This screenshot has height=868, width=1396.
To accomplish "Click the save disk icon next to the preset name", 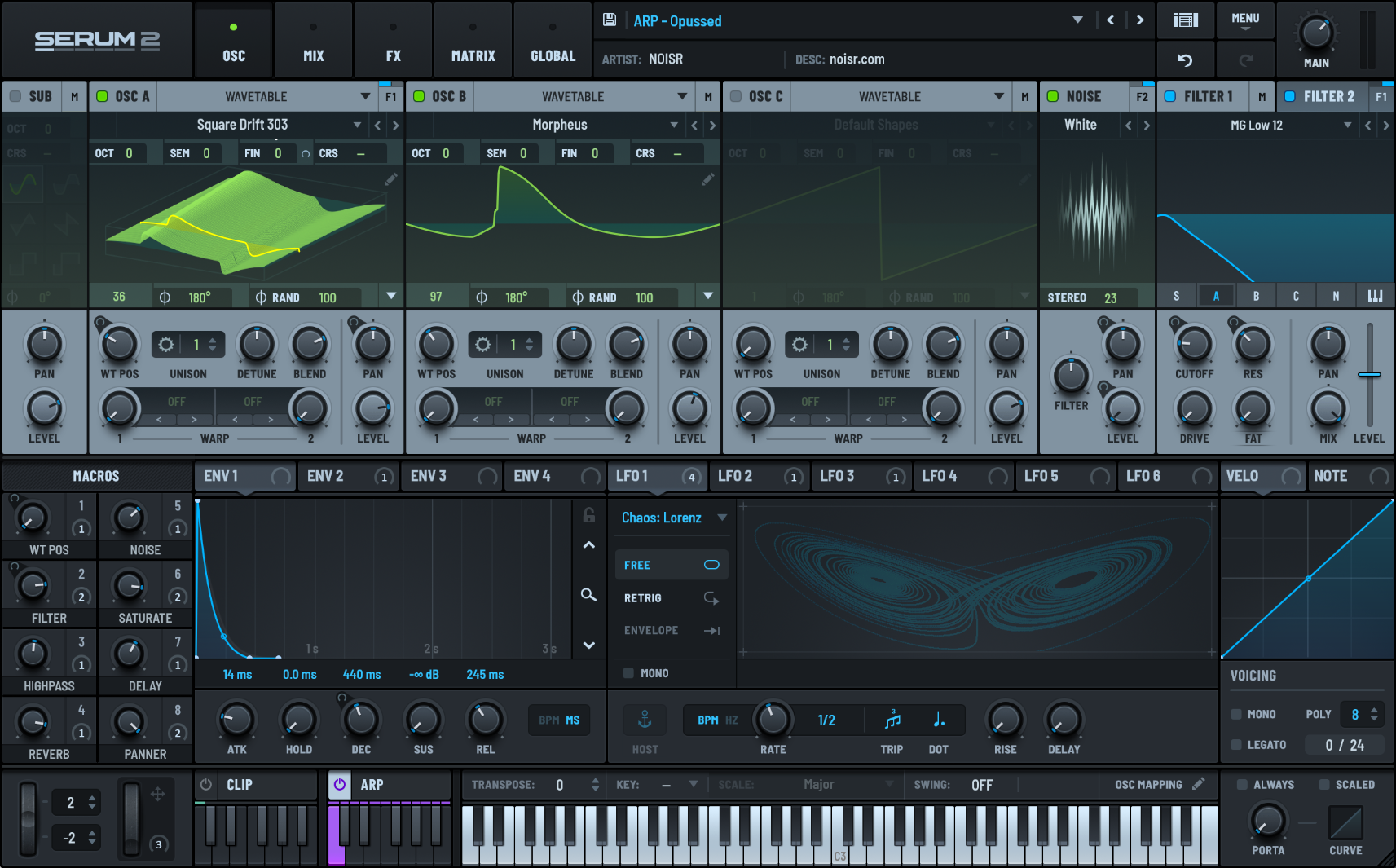I will 609,20.
